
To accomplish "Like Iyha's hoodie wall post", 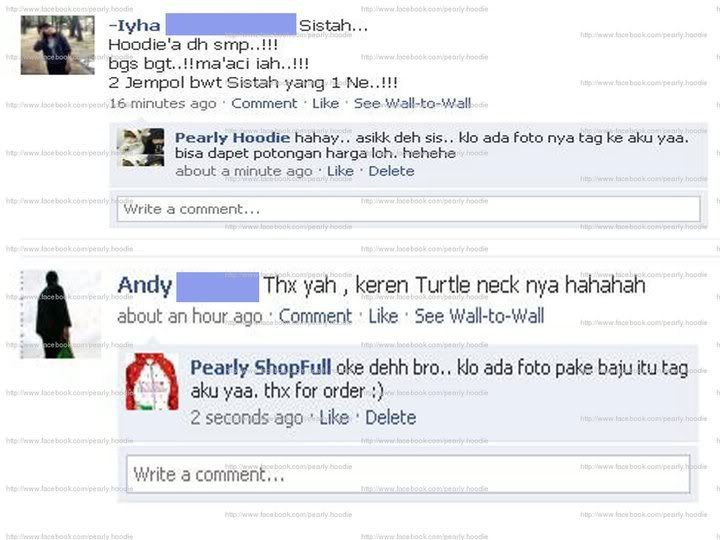I will click(x=326, y=103).
